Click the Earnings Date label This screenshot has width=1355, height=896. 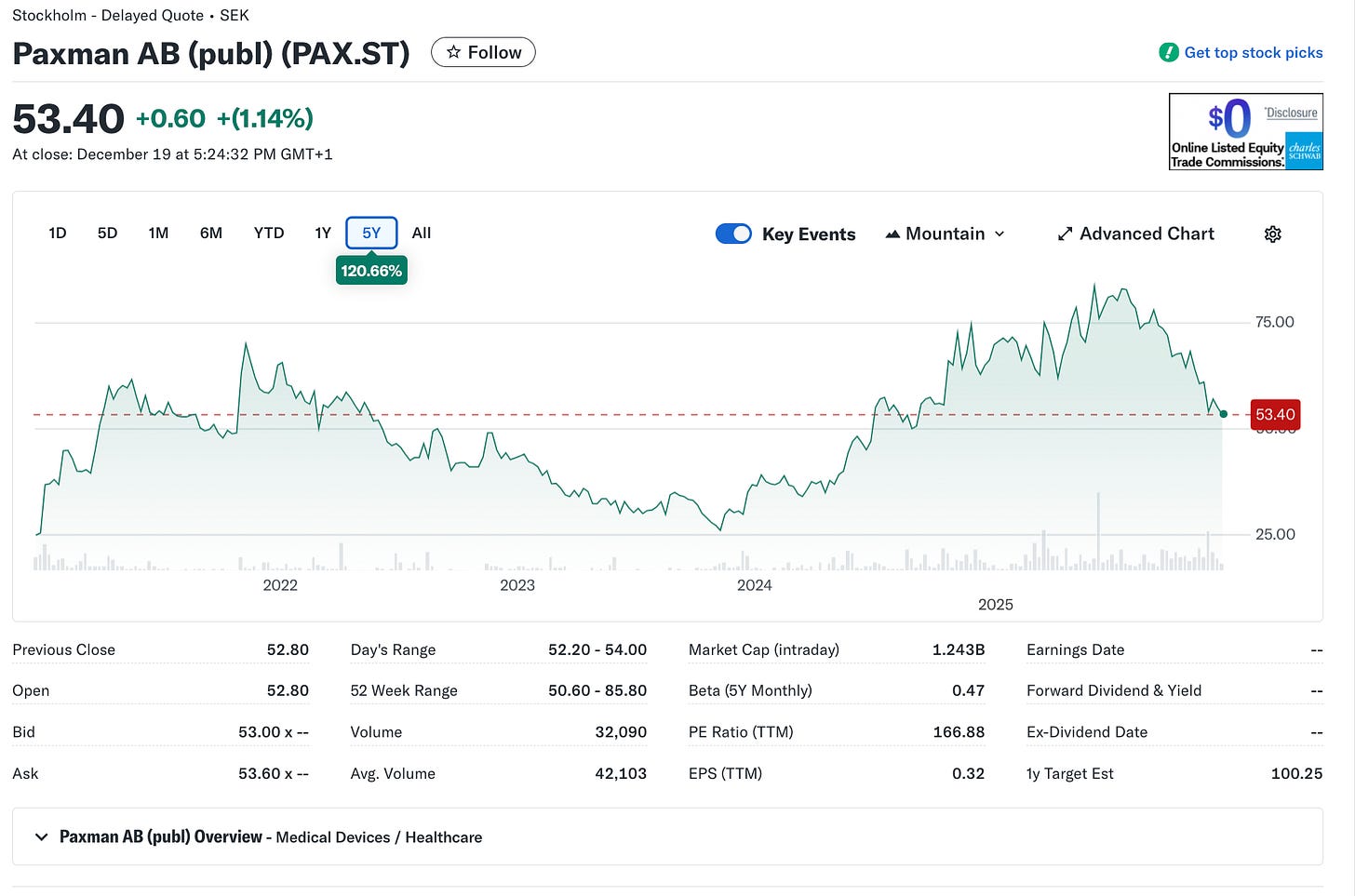tap(1075, 649)
